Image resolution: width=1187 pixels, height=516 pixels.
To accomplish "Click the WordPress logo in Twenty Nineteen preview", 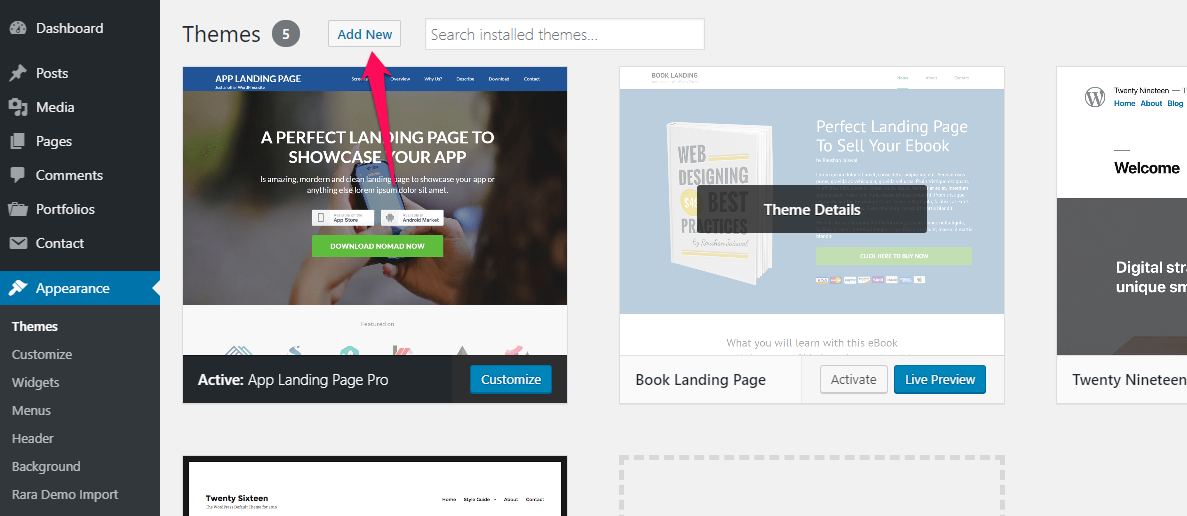I will (1095, 97).
